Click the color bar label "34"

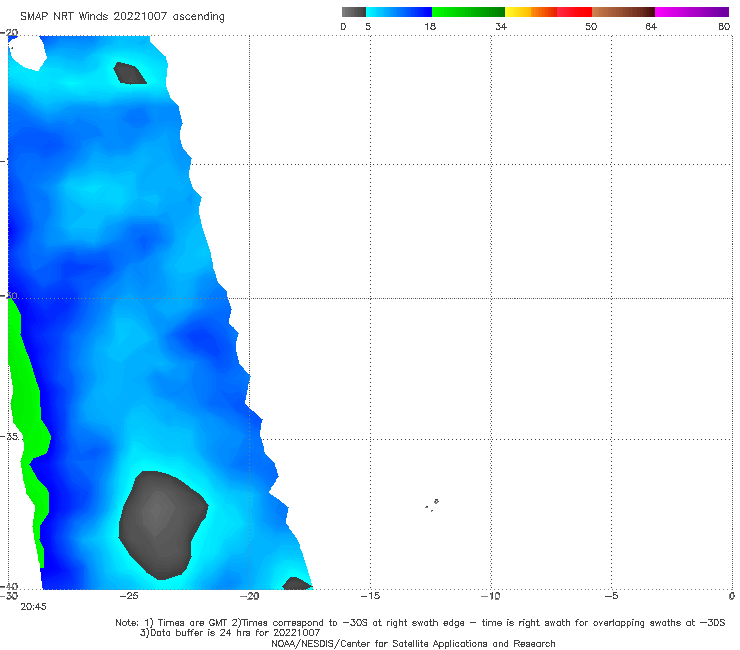501,26
